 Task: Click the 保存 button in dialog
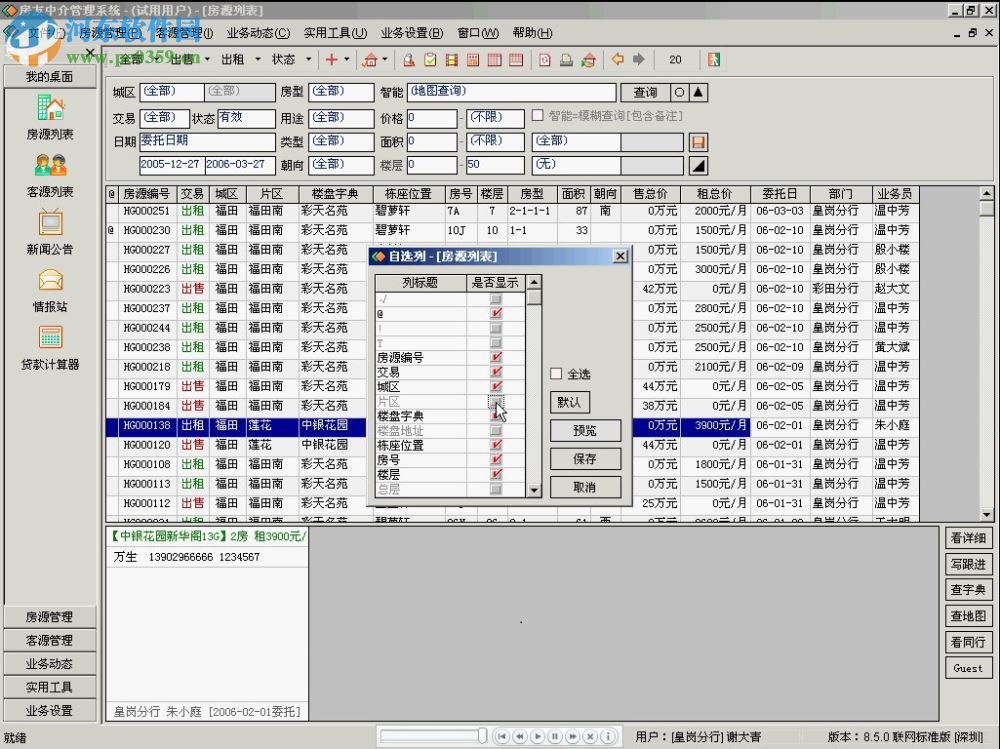click(x=585, y=459)
